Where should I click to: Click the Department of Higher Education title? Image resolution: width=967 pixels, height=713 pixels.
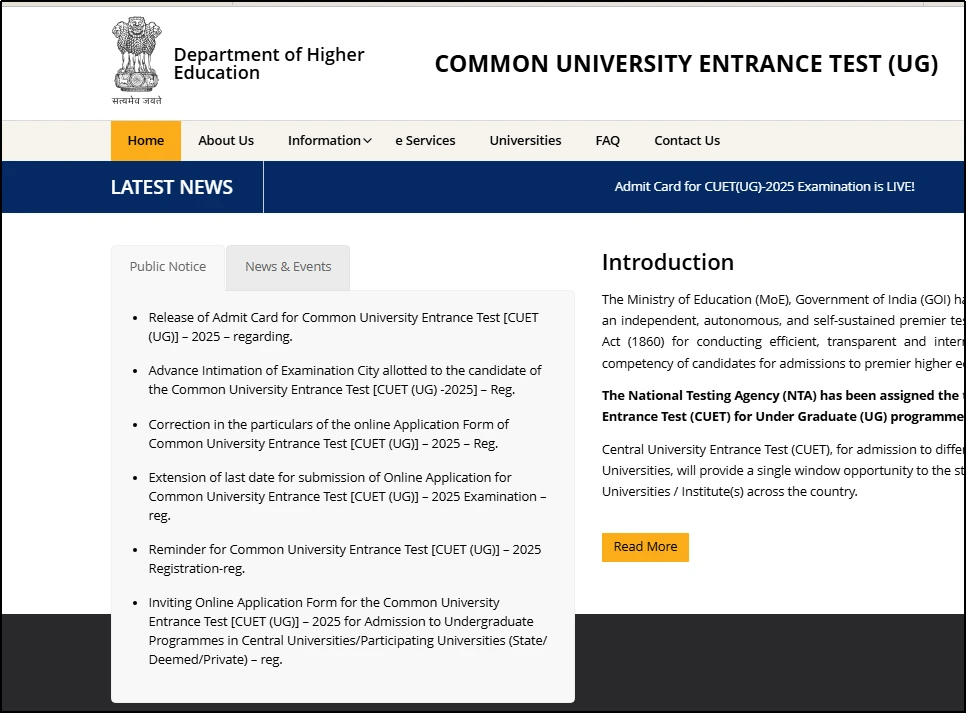click(x=268, y=63)
